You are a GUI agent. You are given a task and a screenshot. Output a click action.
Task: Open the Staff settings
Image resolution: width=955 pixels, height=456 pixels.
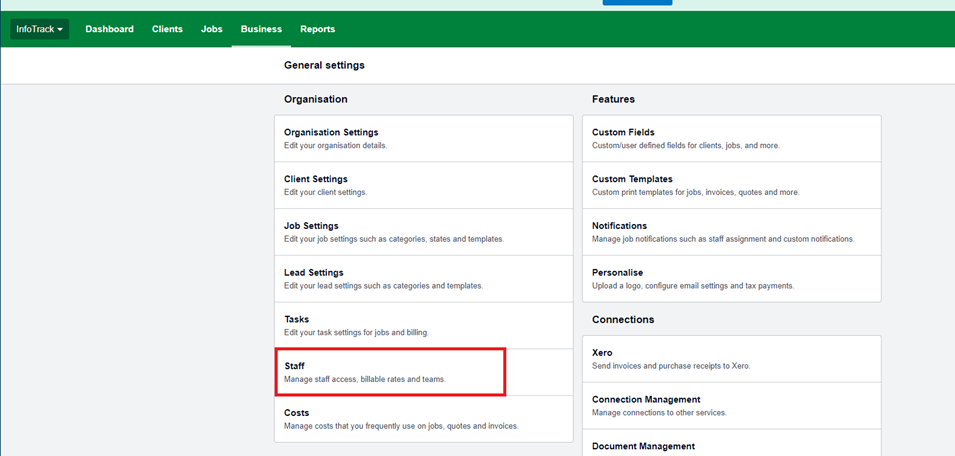(295, 367)
